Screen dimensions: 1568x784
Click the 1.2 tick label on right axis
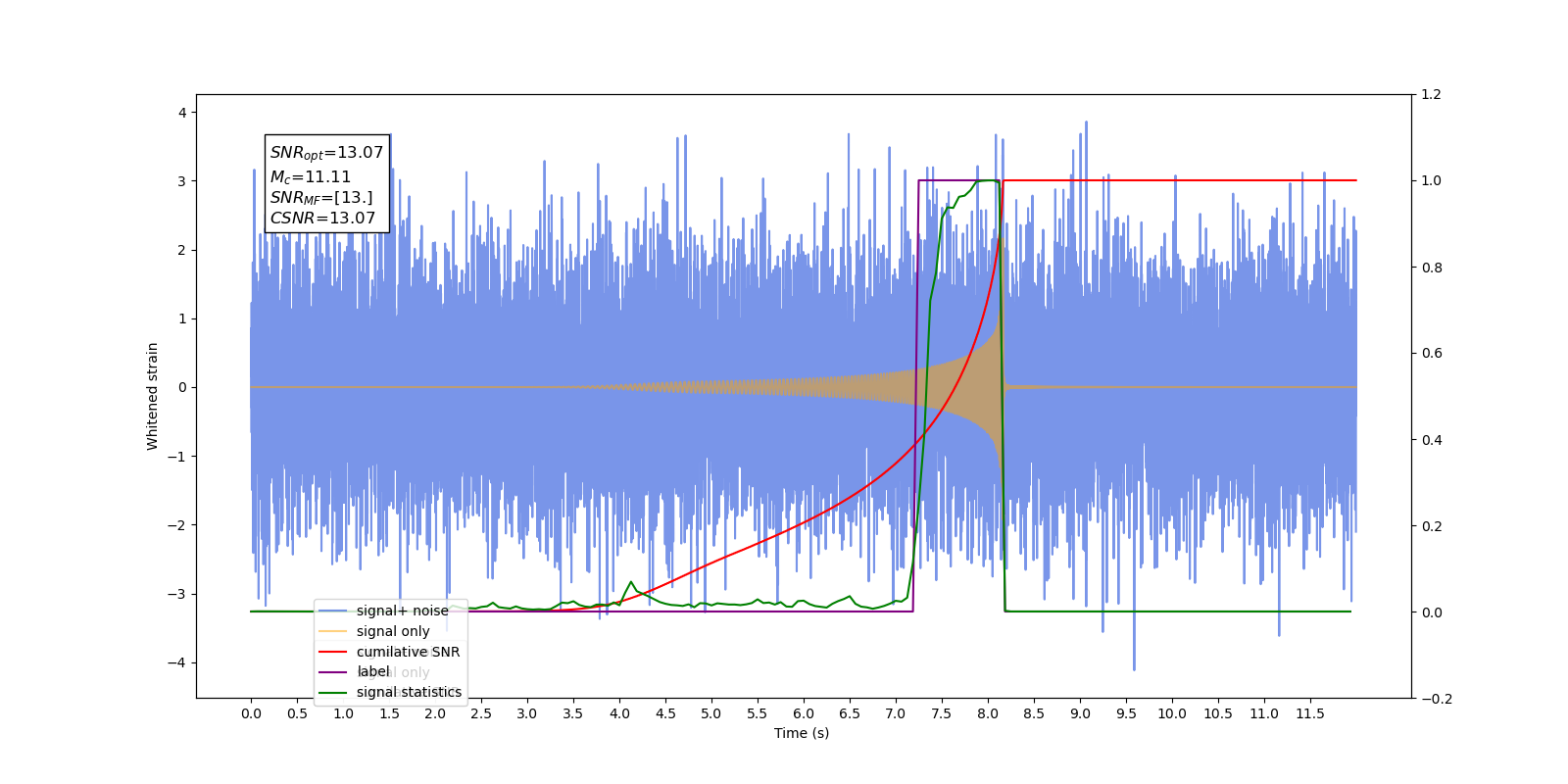coord(1431,95)
